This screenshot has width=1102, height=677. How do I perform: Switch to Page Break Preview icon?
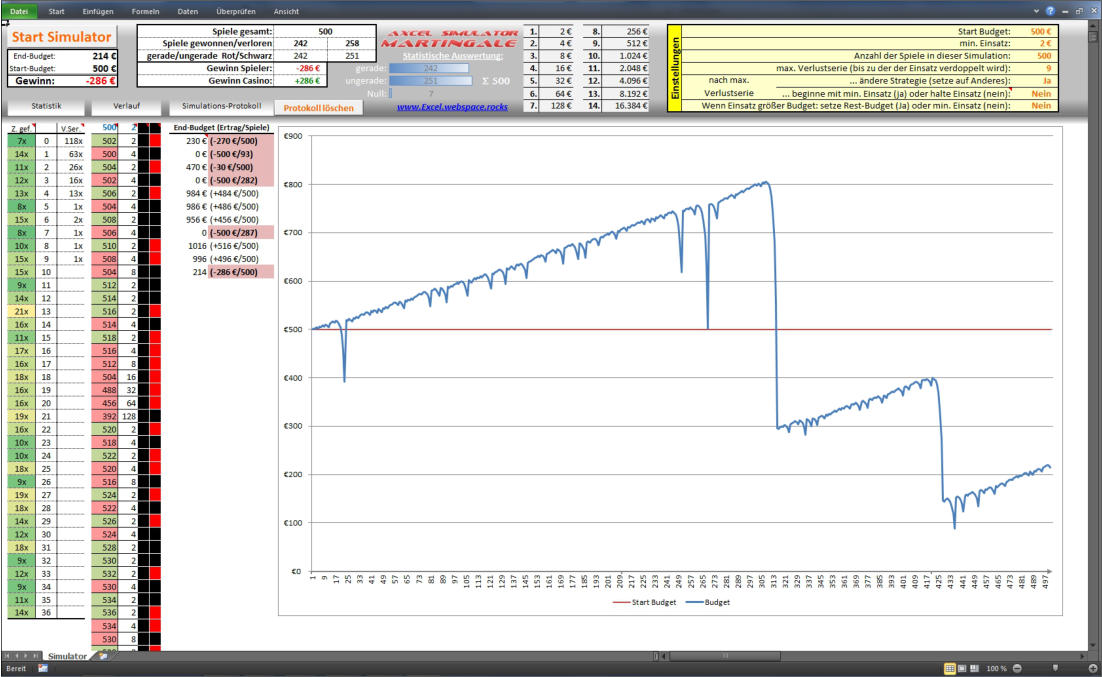975,667
